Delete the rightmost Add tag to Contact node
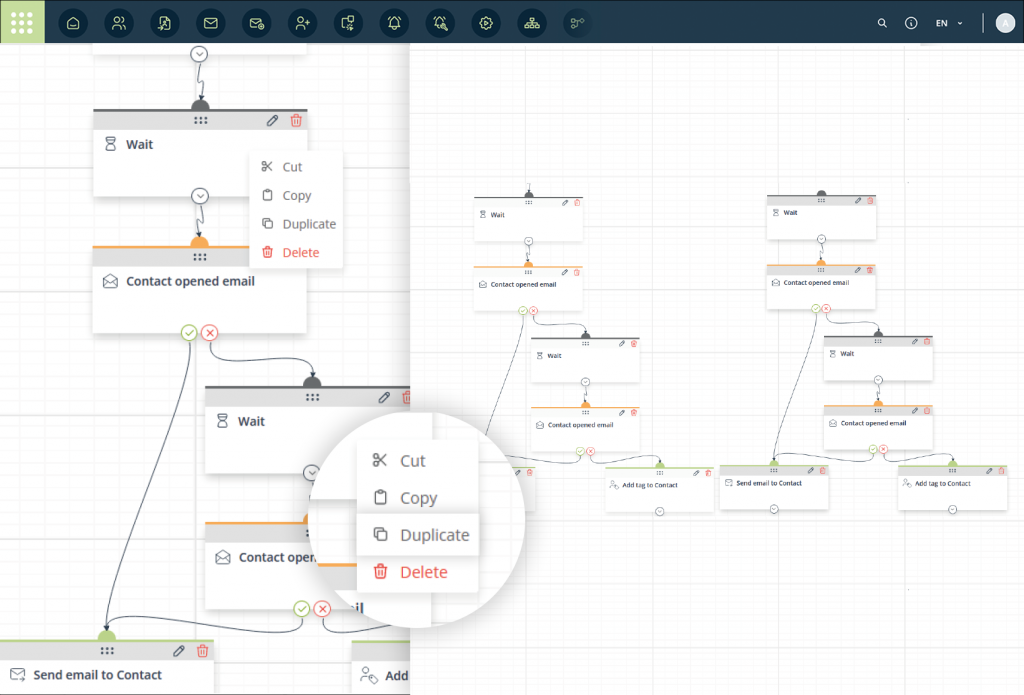The height and width of the screenshot is (695, 1024). tap(1001, 471)
